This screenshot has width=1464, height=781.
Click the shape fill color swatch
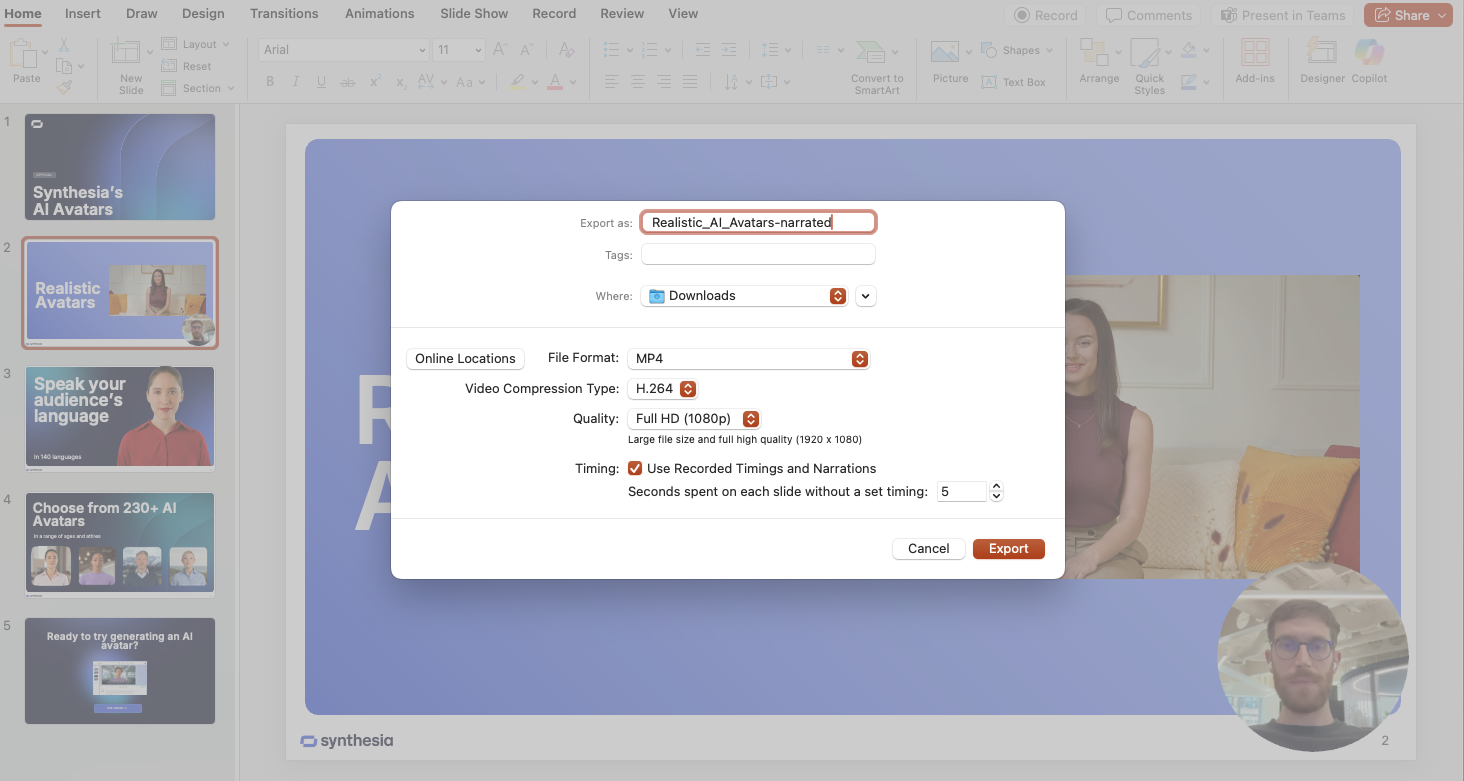(x=1188, y=50)
